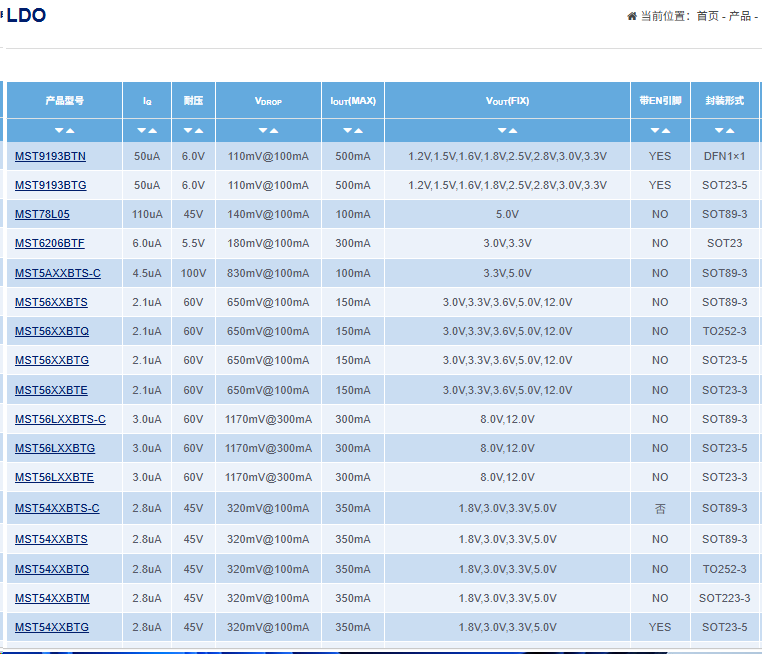The height and width of the screenshot is (654, 762).
Task: Select the 6.0uA quiescent current cell
Action: (147, 243)
